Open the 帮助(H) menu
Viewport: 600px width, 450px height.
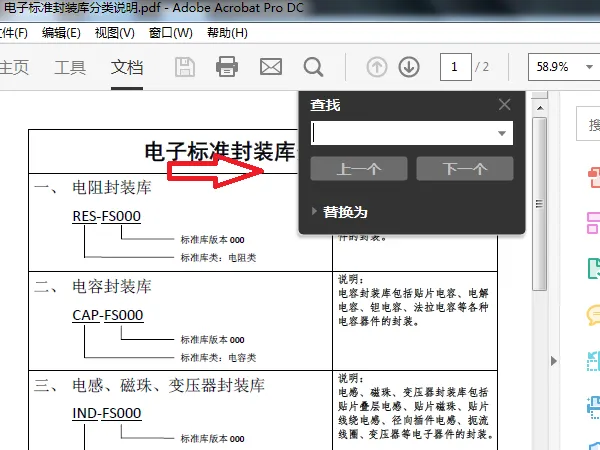227,33
